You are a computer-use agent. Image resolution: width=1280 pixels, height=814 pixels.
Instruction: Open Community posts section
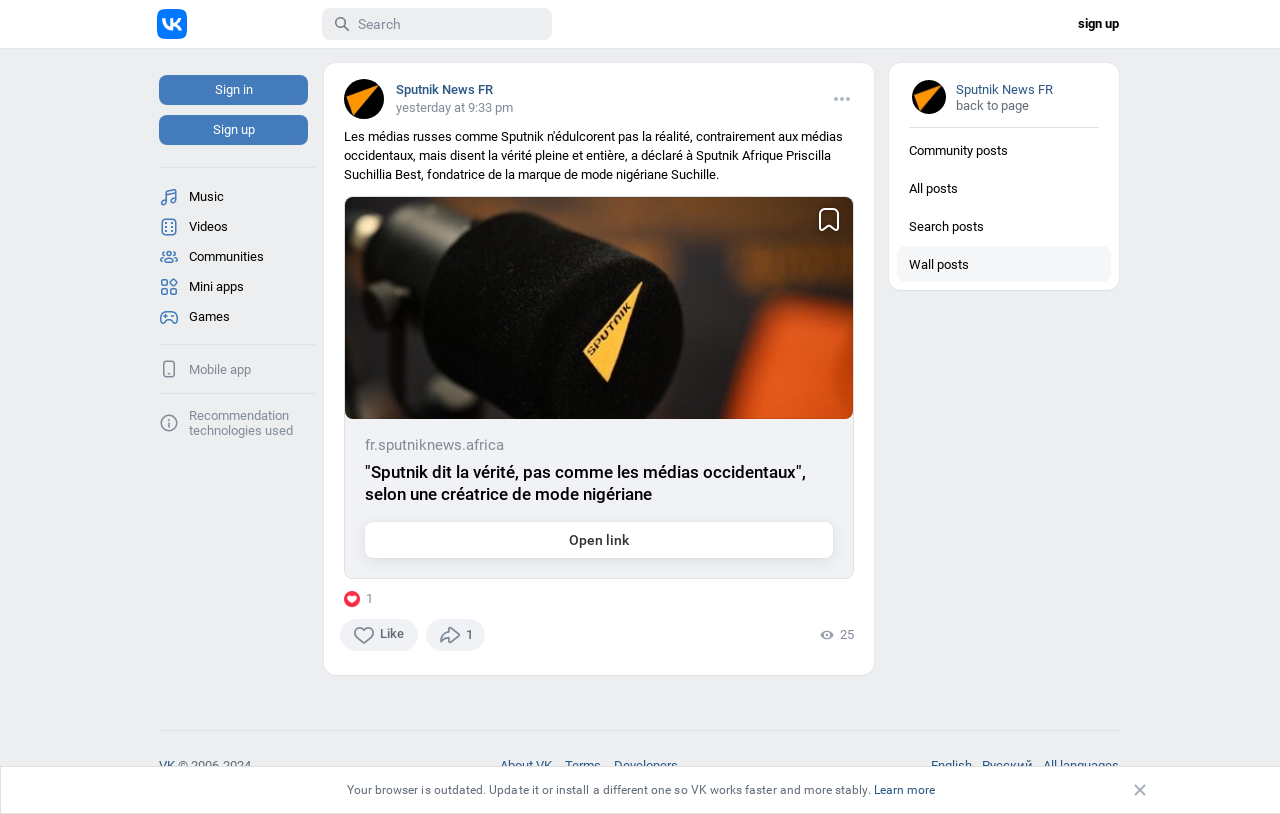pos(1004,151)
